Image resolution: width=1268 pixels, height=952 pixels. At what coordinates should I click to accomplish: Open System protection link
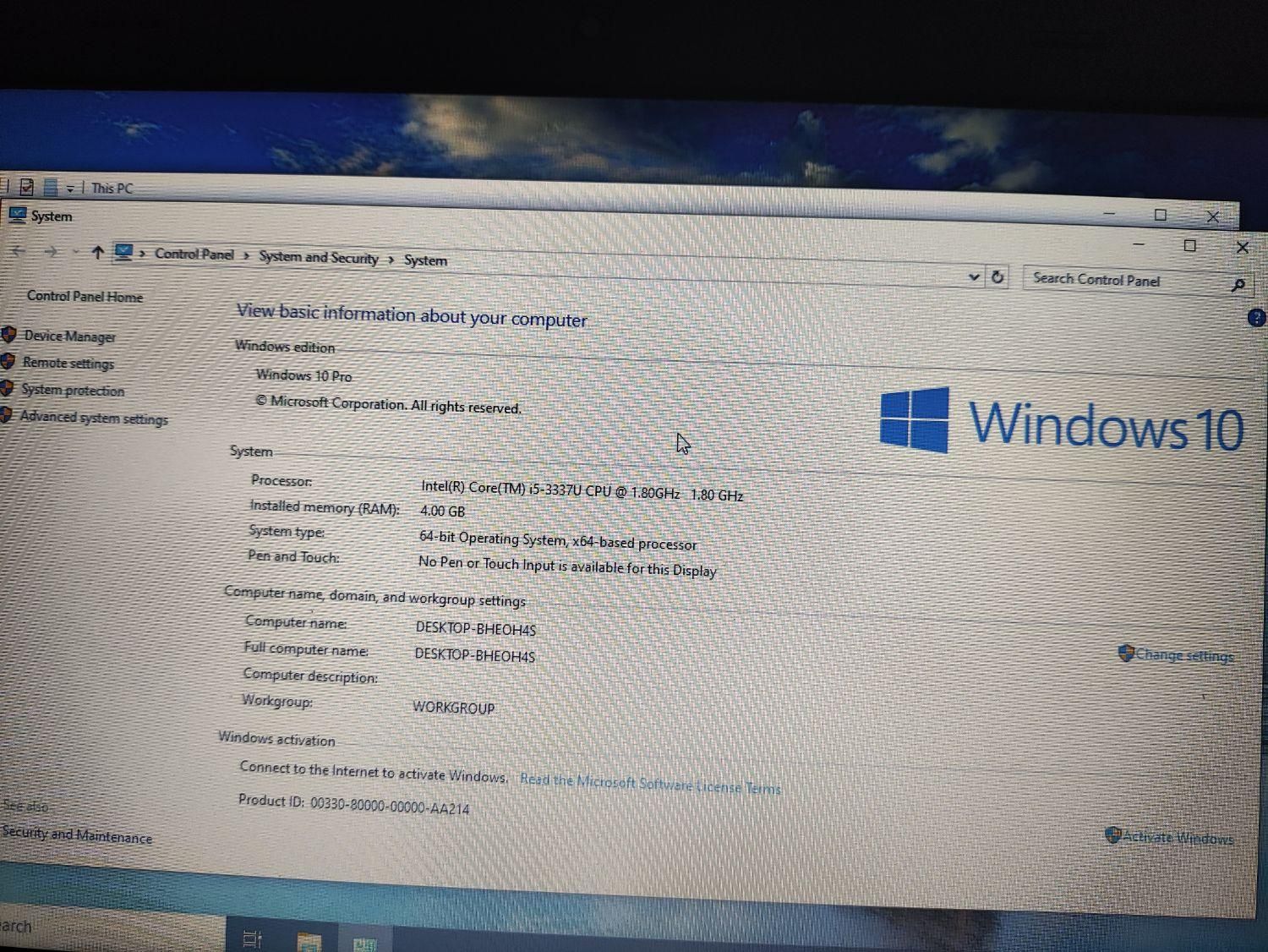coord(73,390)
